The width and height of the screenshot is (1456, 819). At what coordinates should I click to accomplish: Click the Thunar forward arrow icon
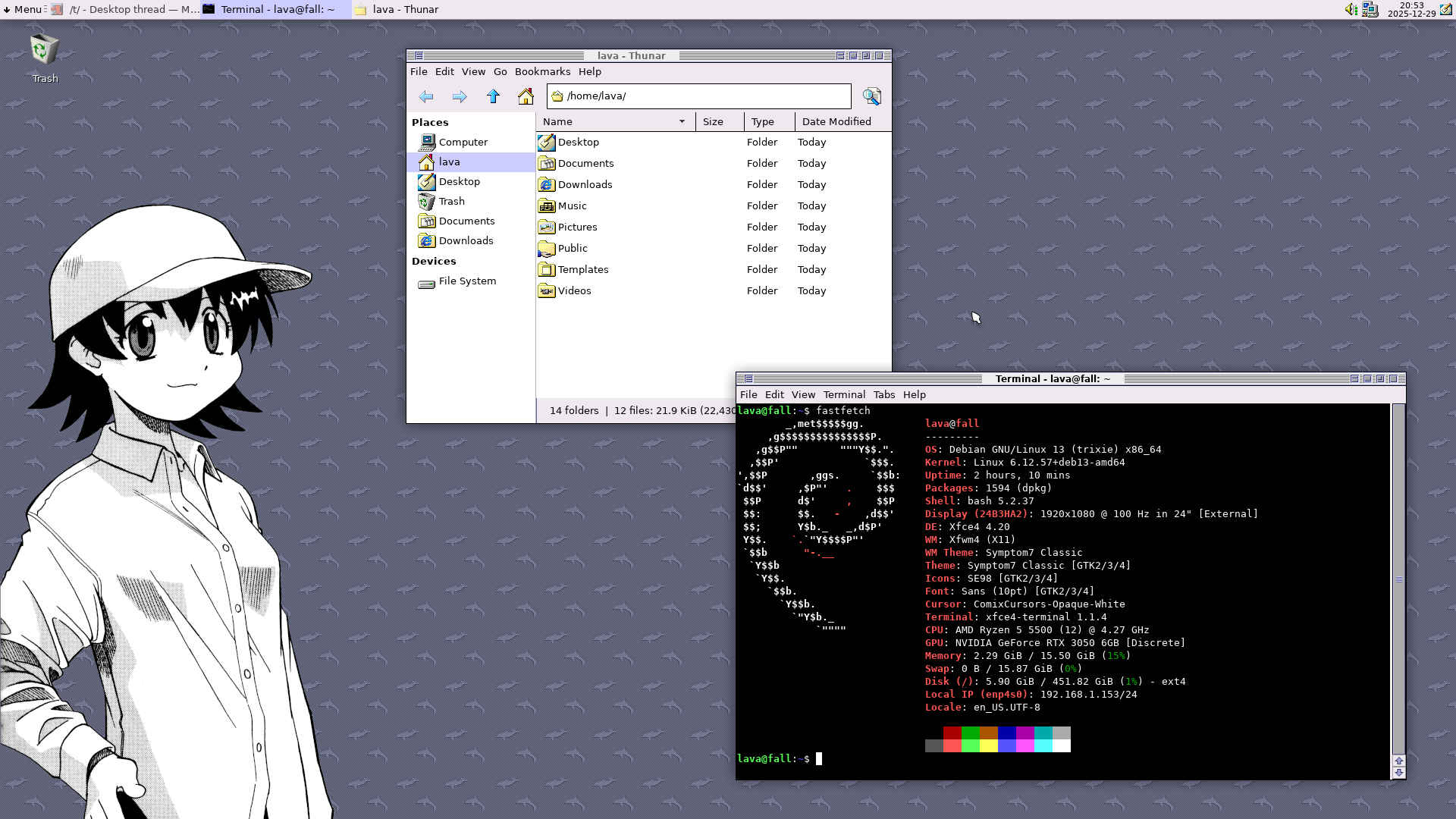coord(460,96)
